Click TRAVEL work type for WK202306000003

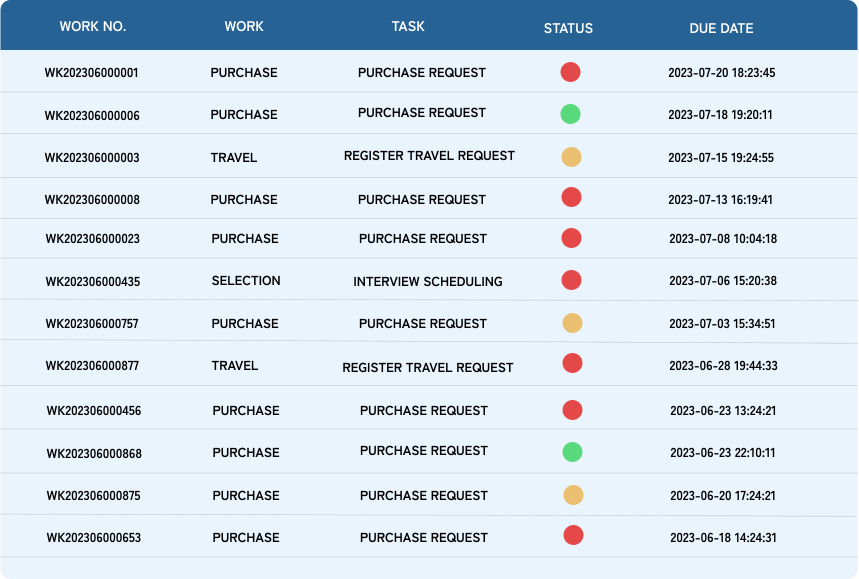coord(234,158)
